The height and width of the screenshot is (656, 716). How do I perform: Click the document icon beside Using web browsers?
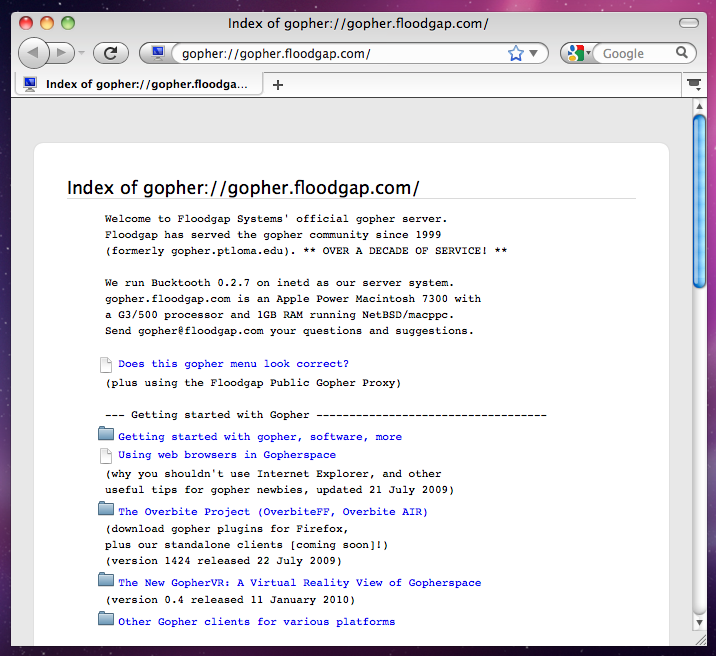[107, 455]
